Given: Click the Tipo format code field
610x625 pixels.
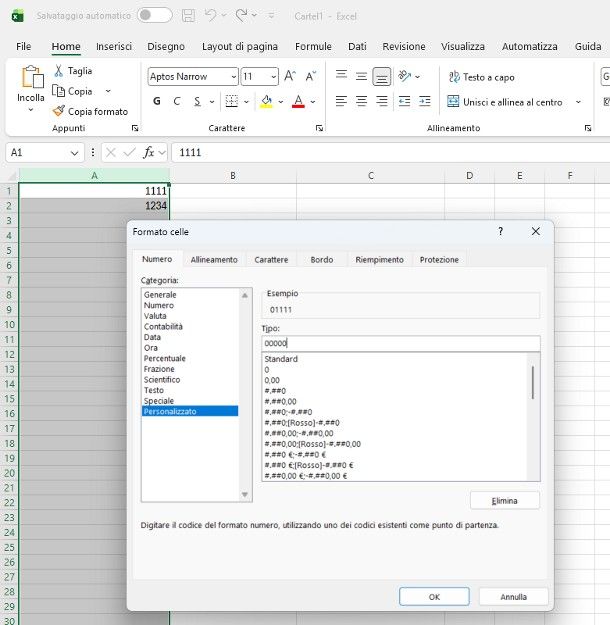Looking at the screenshot, I should pyautogui.click(x=401, y=343).
